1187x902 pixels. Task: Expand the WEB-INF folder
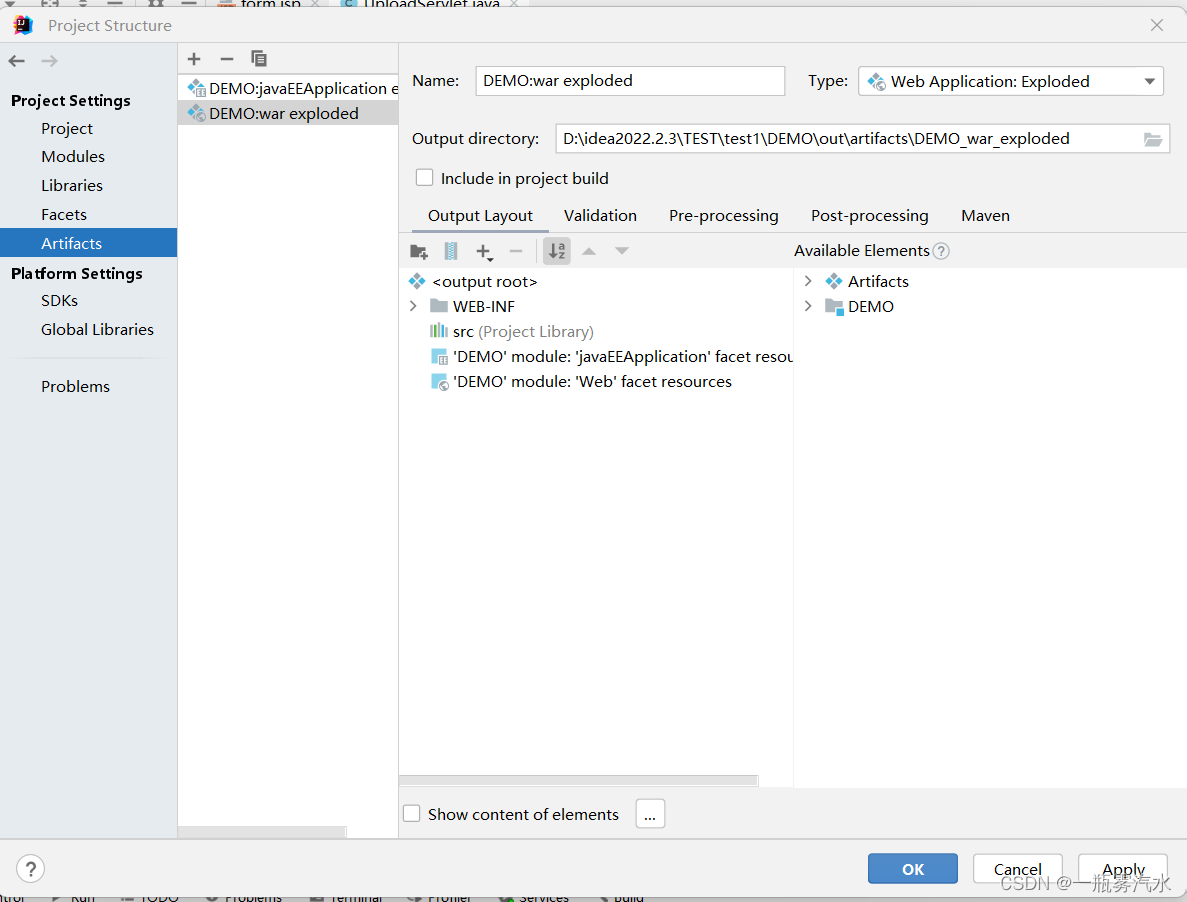pyautogui.click(x=413, y=306)
